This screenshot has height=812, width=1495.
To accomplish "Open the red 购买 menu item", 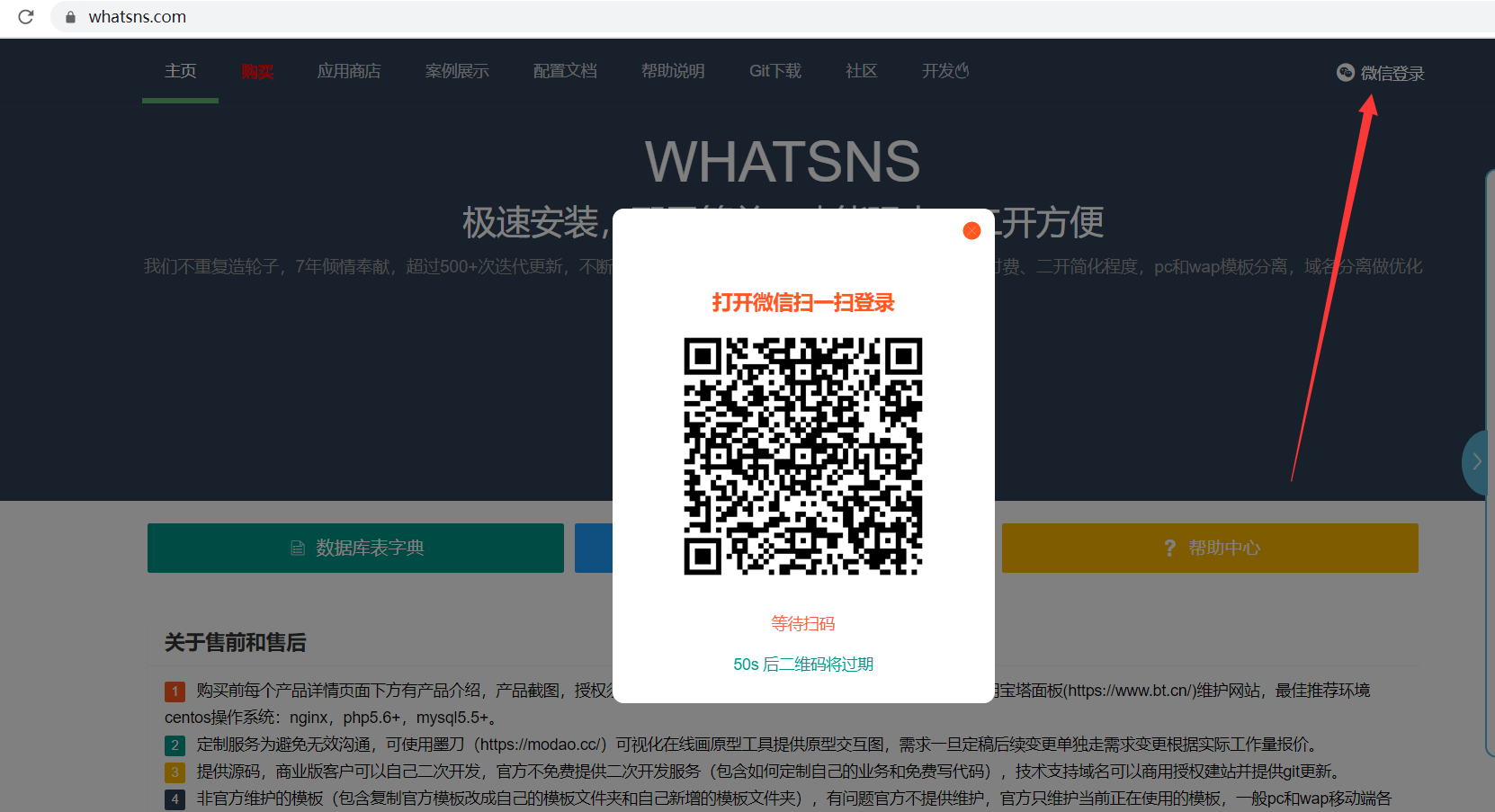I will pyautogui.click(x=257, y=71).
